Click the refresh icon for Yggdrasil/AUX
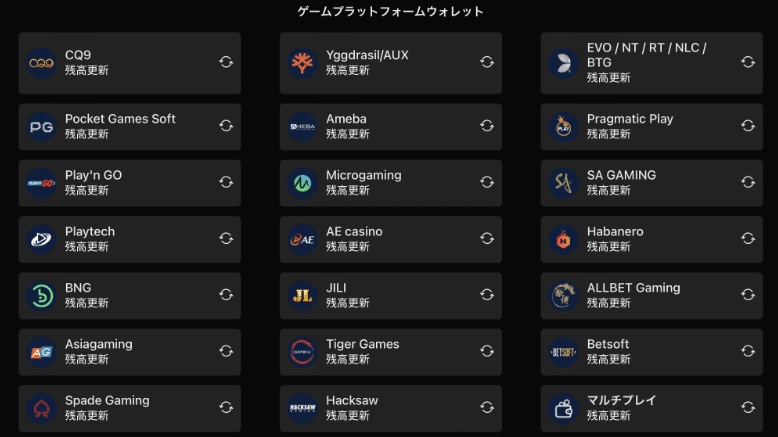778x437 pixels. tap(487, 62)
